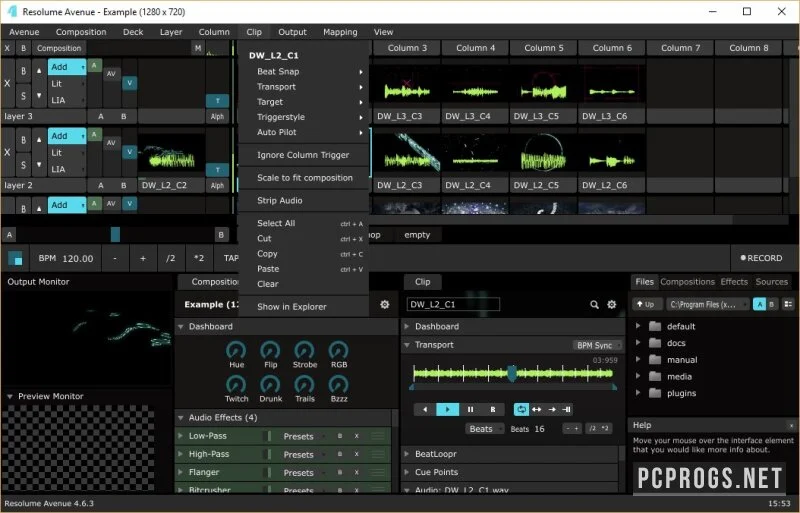800x513 pixels.
Task: Move layer 3 up with its arrow
Action: click(x=39, y=71)
